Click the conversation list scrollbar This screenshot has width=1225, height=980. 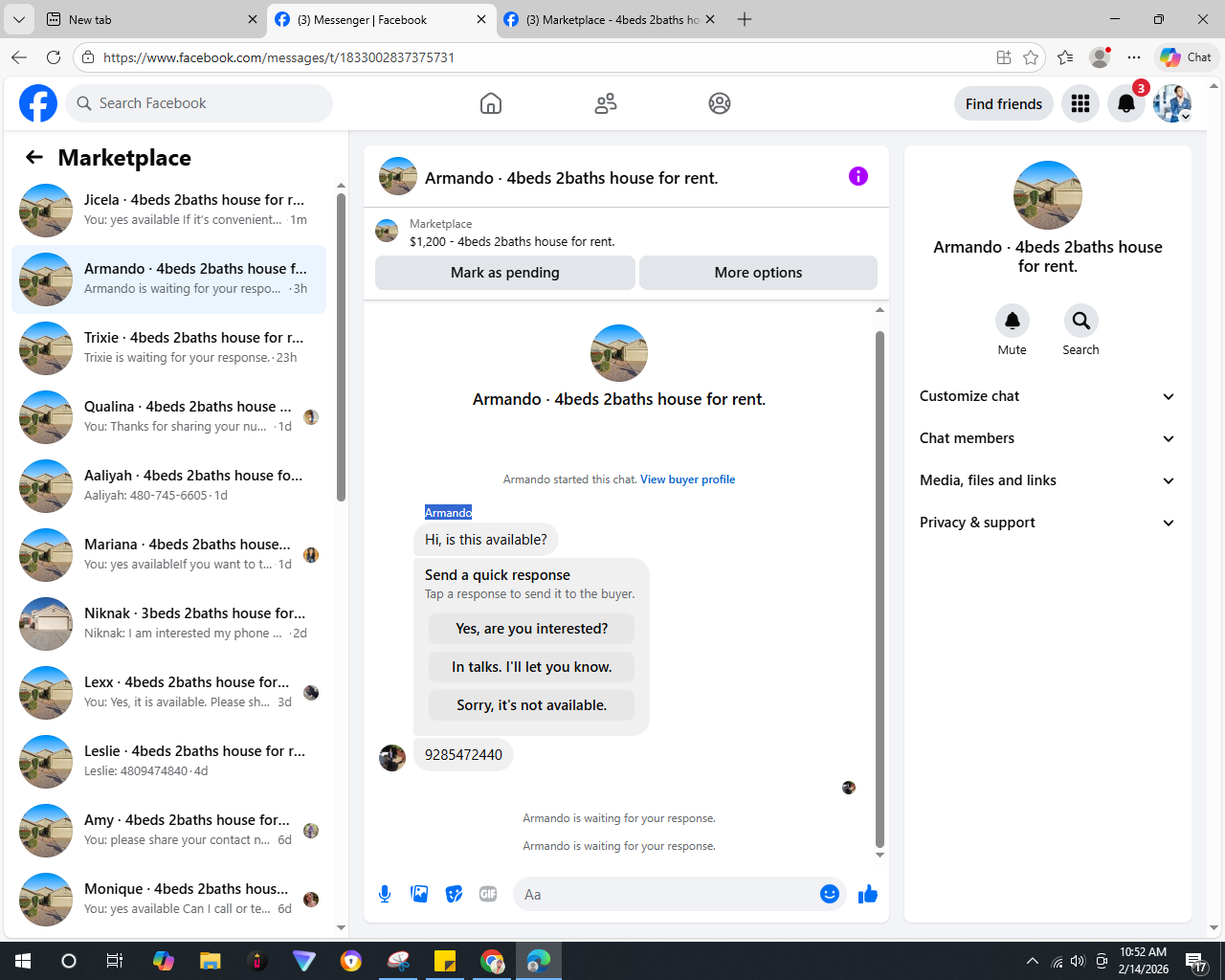coord(341,346)
